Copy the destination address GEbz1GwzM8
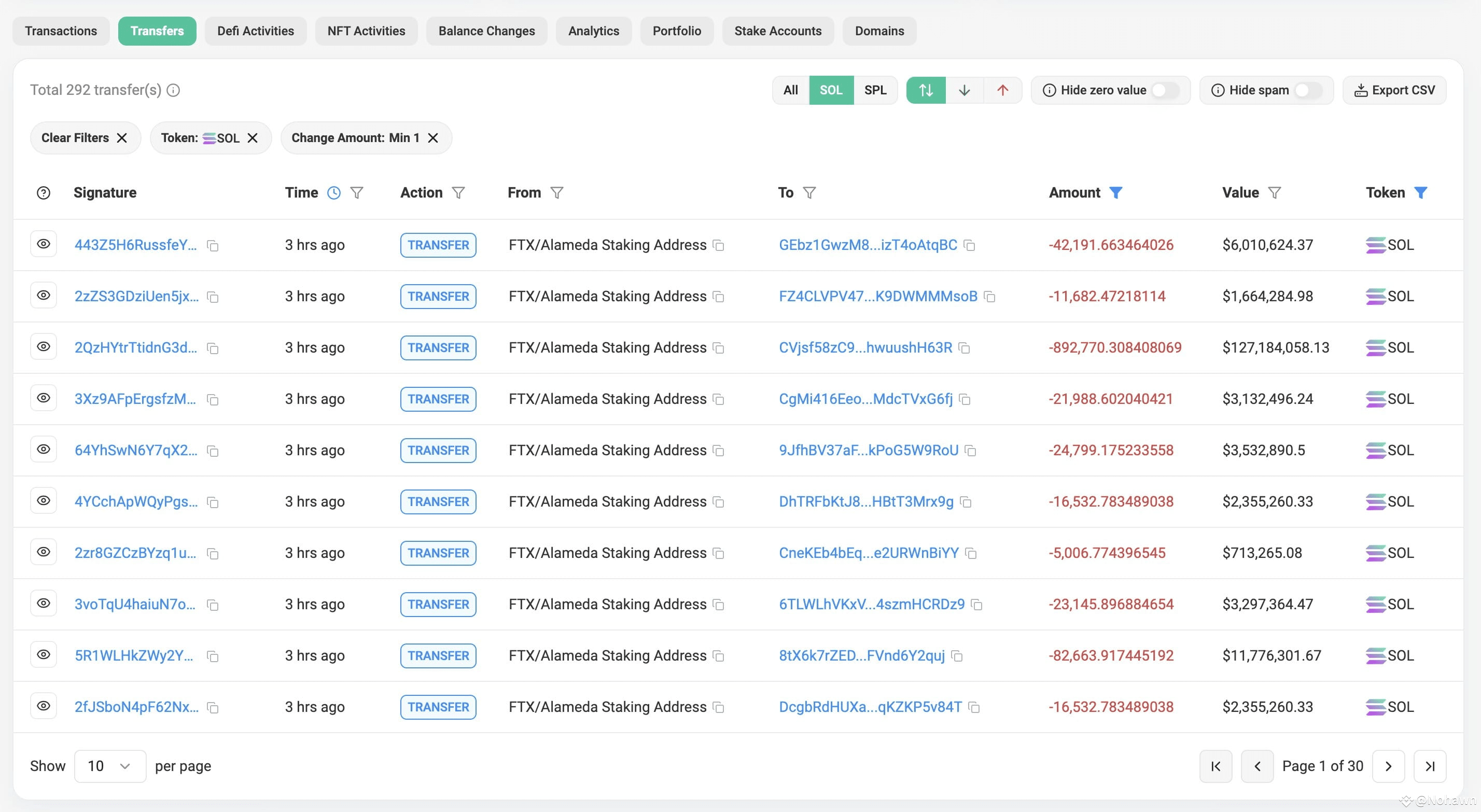The image size is (1481, 812). click(970, 246)
